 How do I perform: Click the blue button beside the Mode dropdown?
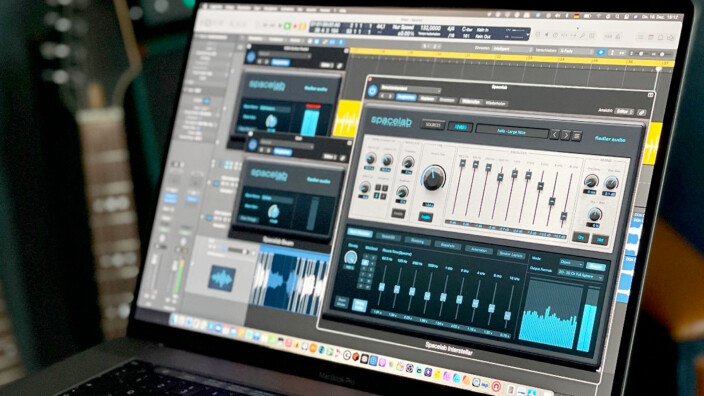pyautogui.click(x=595, y=266)
